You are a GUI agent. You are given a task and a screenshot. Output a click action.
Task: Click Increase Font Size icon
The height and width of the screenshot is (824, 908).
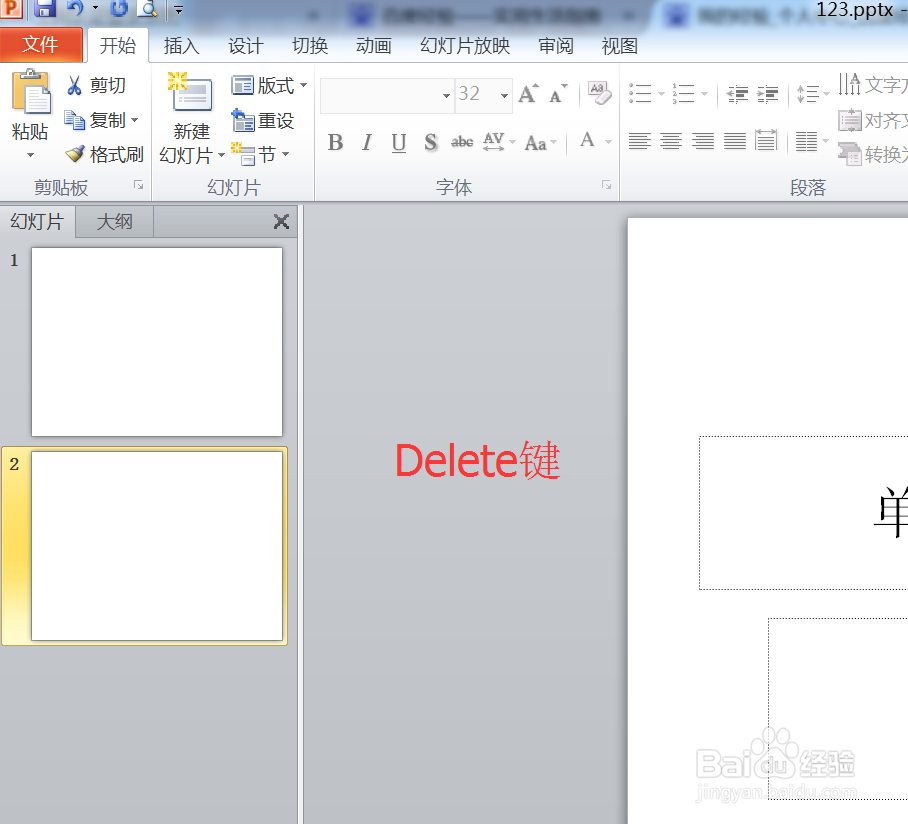click(x=528, y=93)
